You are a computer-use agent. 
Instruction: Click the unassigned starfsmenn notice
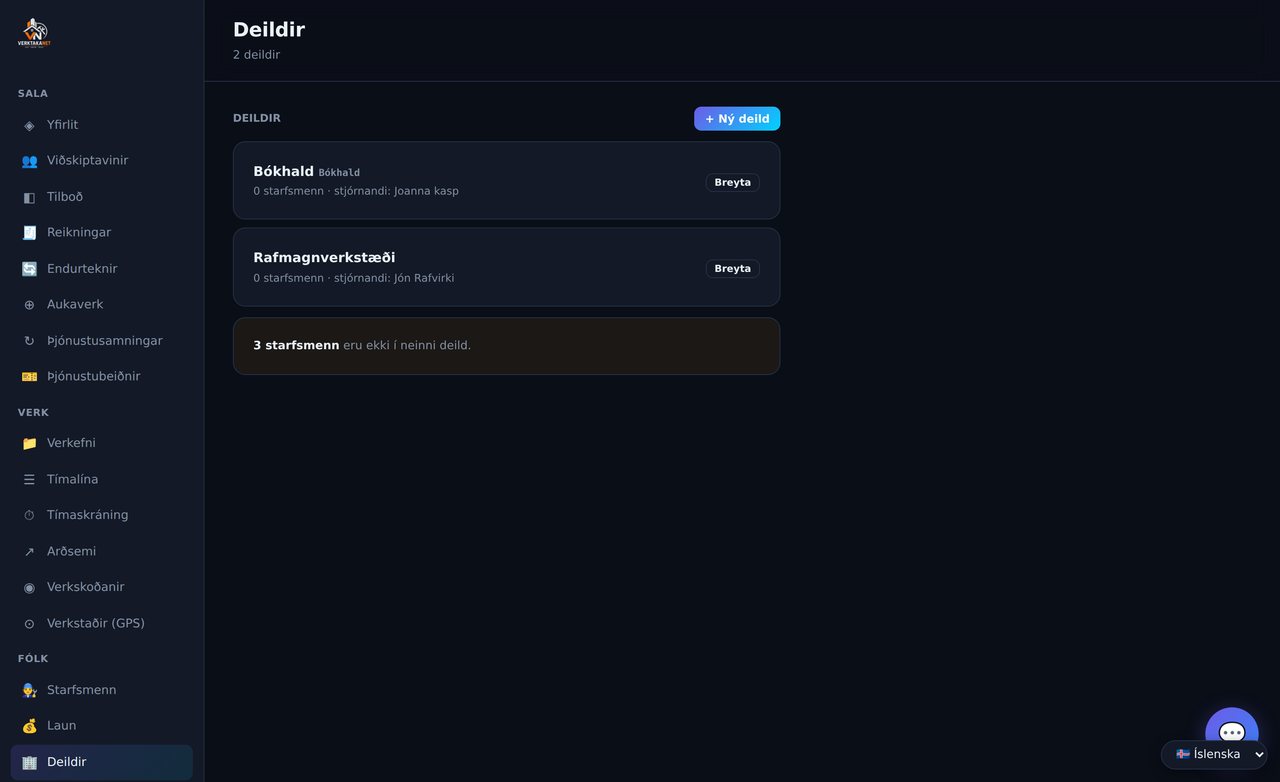[506, 346]
